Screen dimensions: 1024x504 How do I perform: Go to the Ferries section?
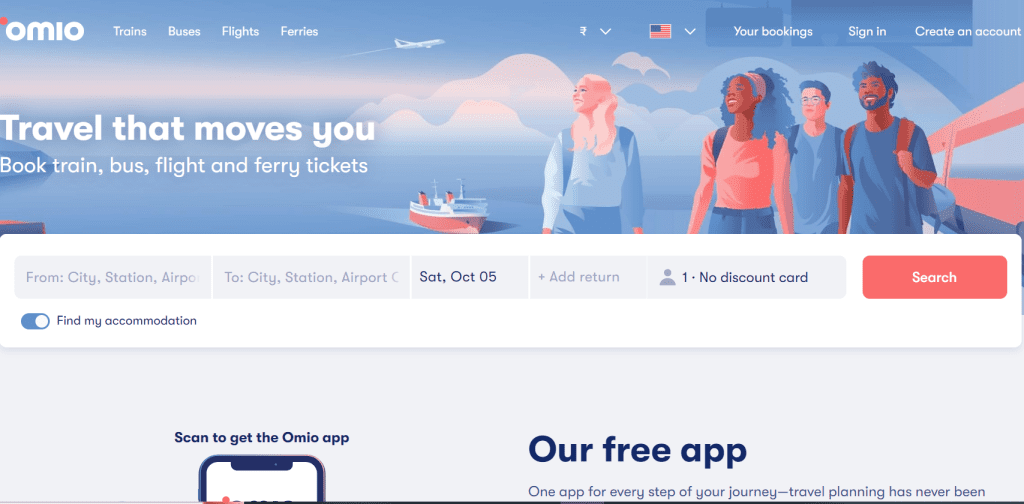click(299, 31)
